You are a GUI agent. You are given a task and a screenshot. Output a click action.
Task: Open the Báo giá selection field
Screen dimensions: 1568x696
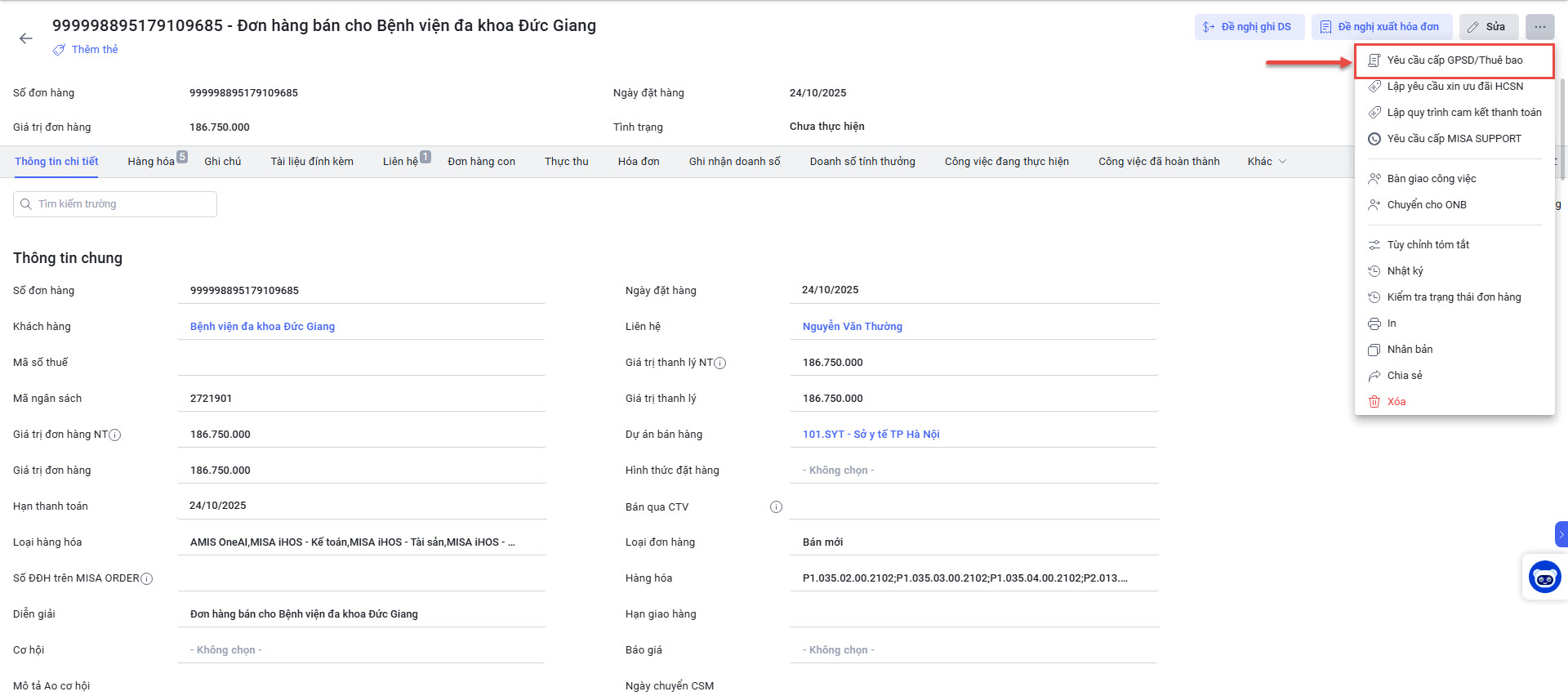tap(972, 650)
